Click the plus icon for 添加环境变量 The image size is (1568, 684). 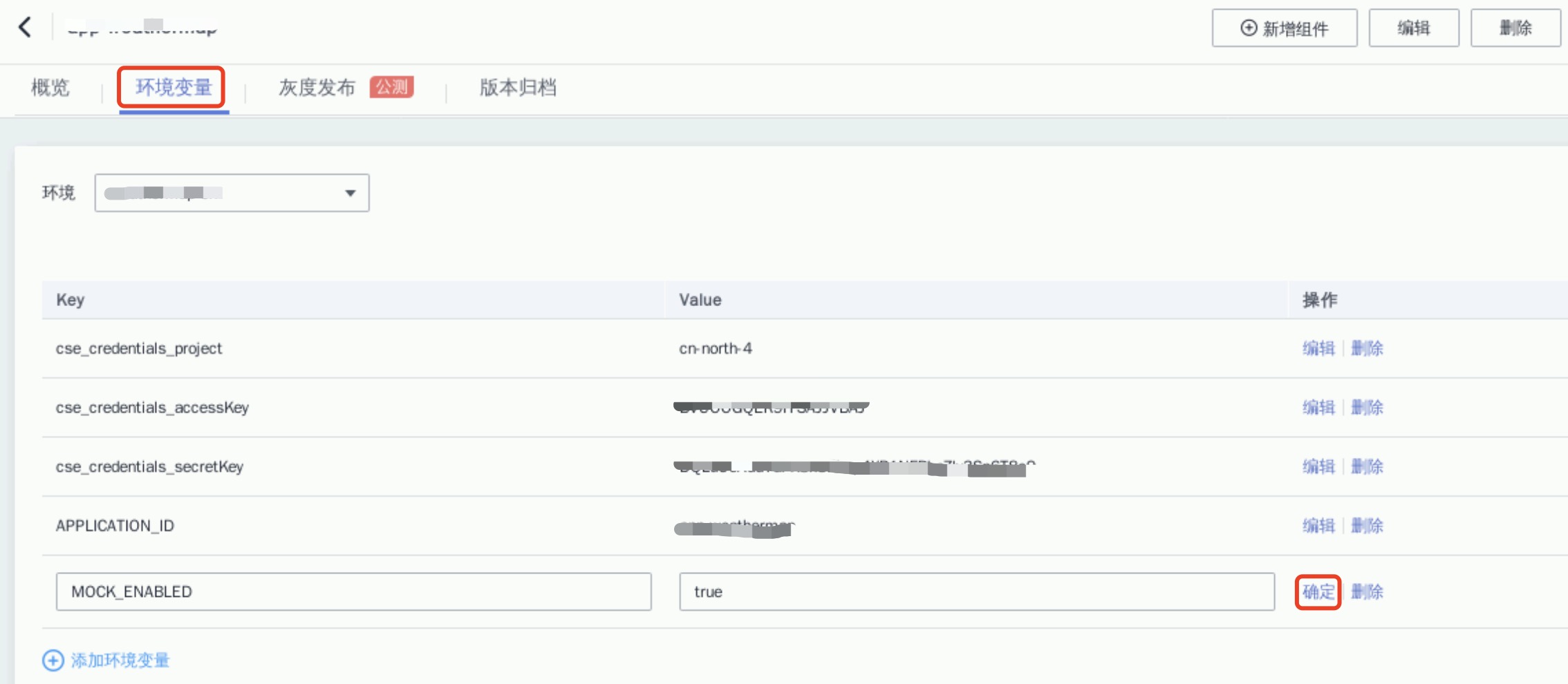[x=53, y=661]
